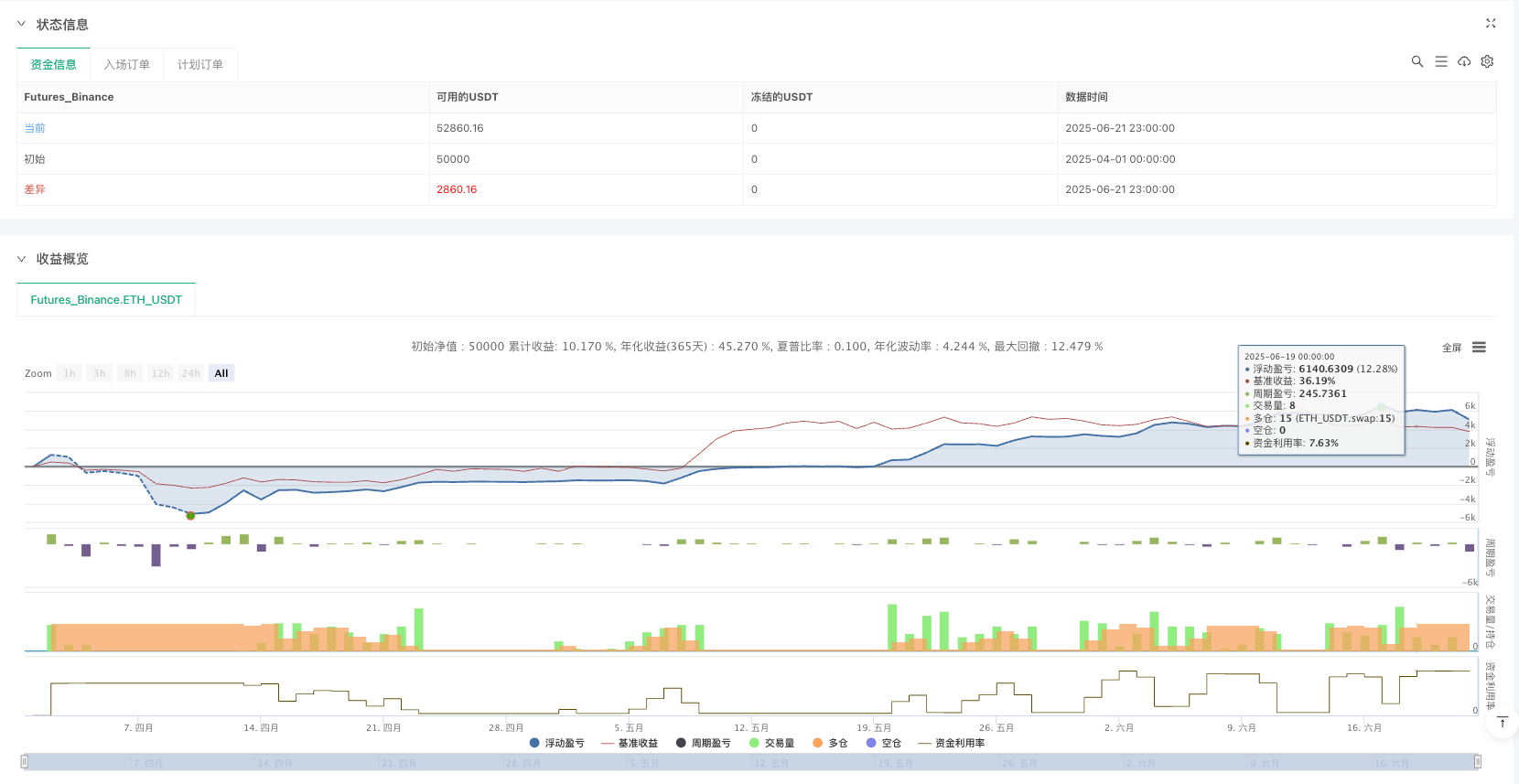Viewport: 1519px width, 784px height.
Task: Click the search magnifier icon
Action: coord(1417,61)
